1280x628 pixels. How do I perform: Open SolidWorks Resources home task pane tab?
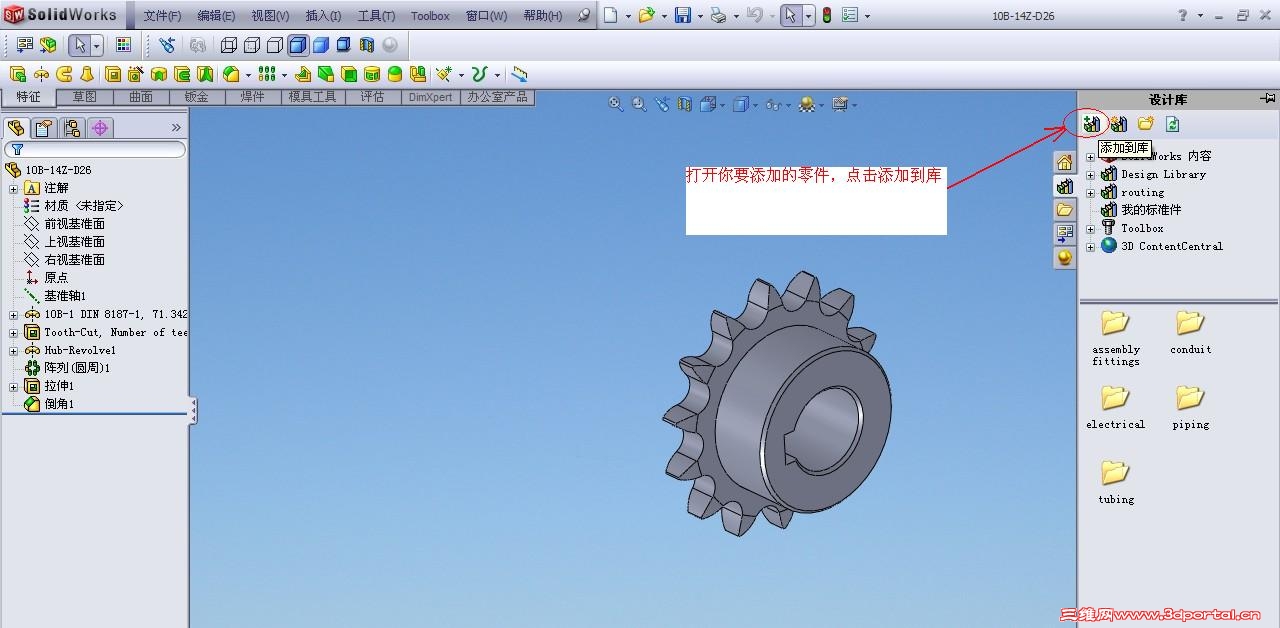coord(1065,163)
